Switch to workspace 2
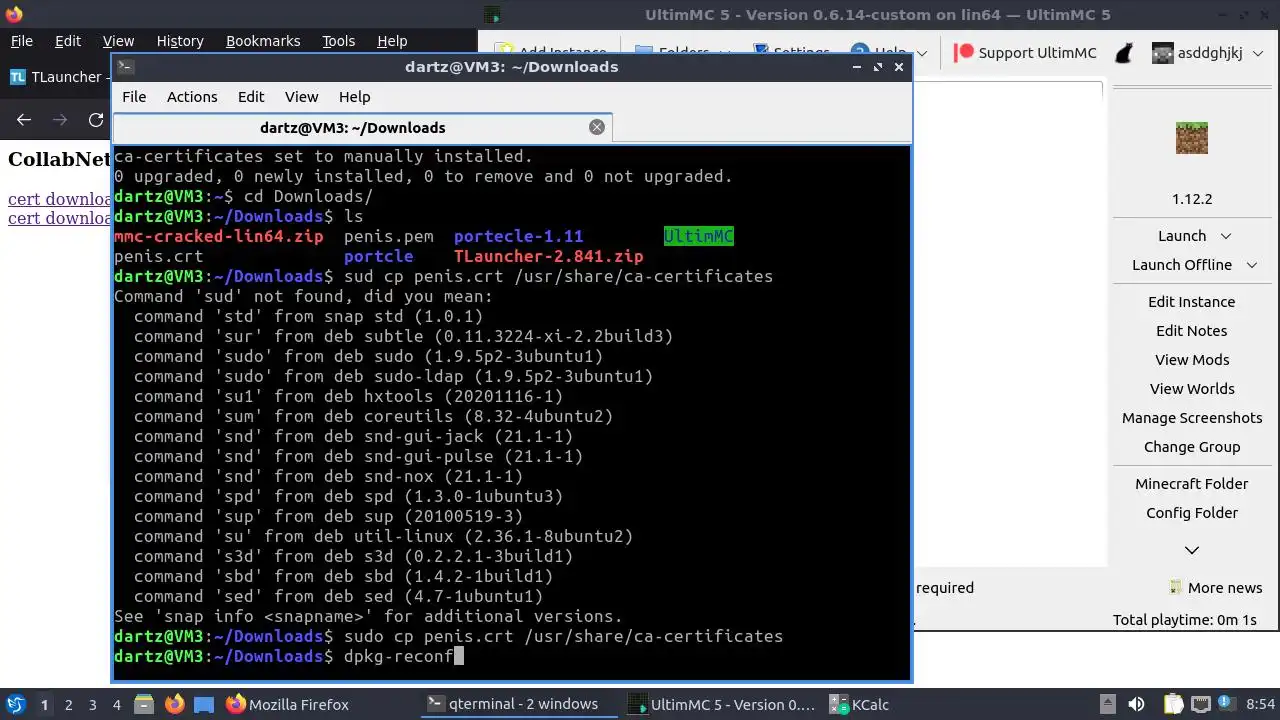The width and height of the screenshot is (1280, 720). coord(68,705)
